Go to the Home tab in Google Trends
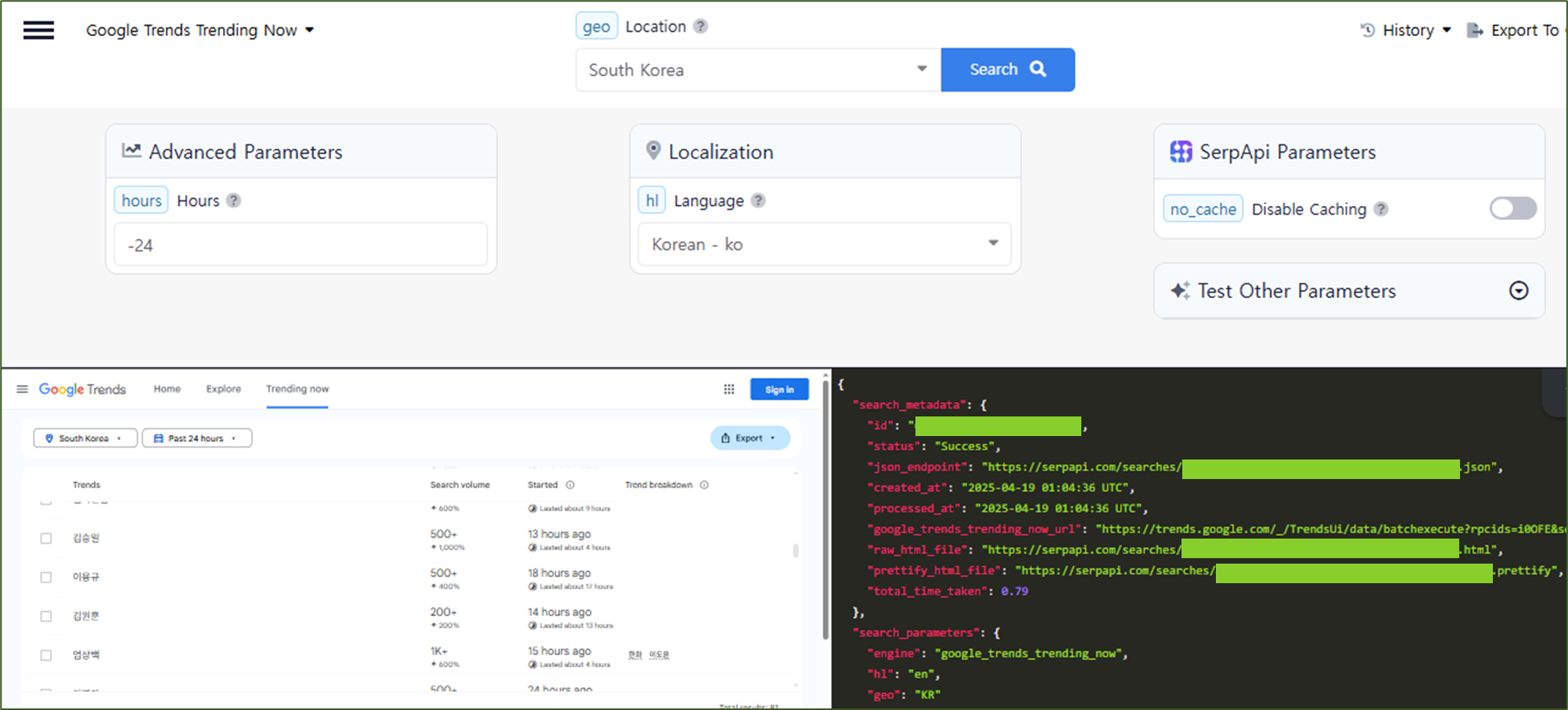 click(167, 389)
